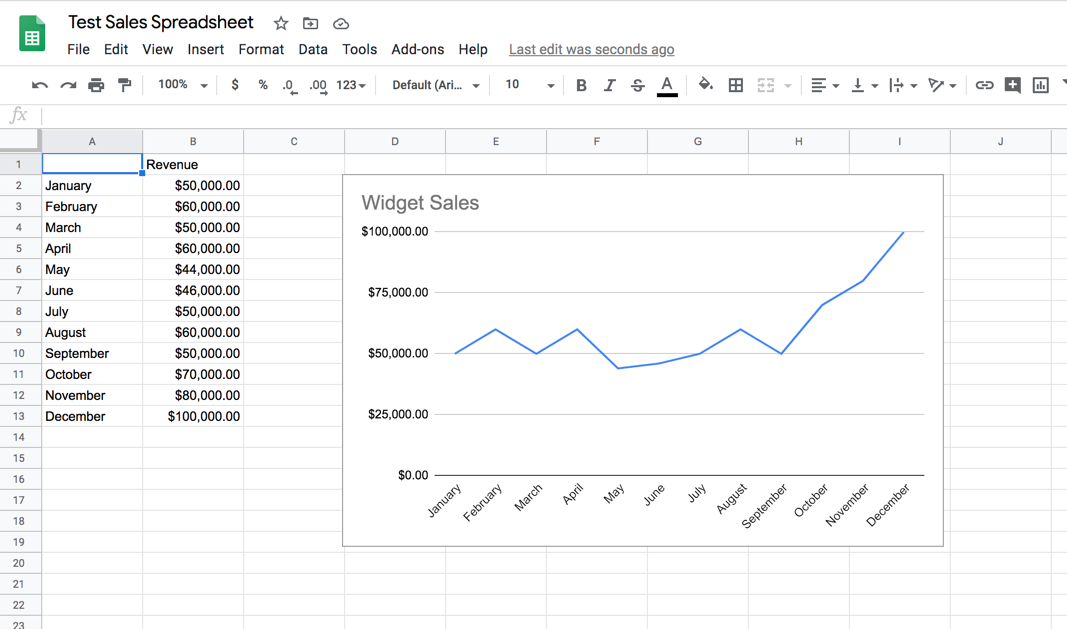The width and height of the screenshot is (1067, 629).
Task: Undo the last action
Action: 39,85
